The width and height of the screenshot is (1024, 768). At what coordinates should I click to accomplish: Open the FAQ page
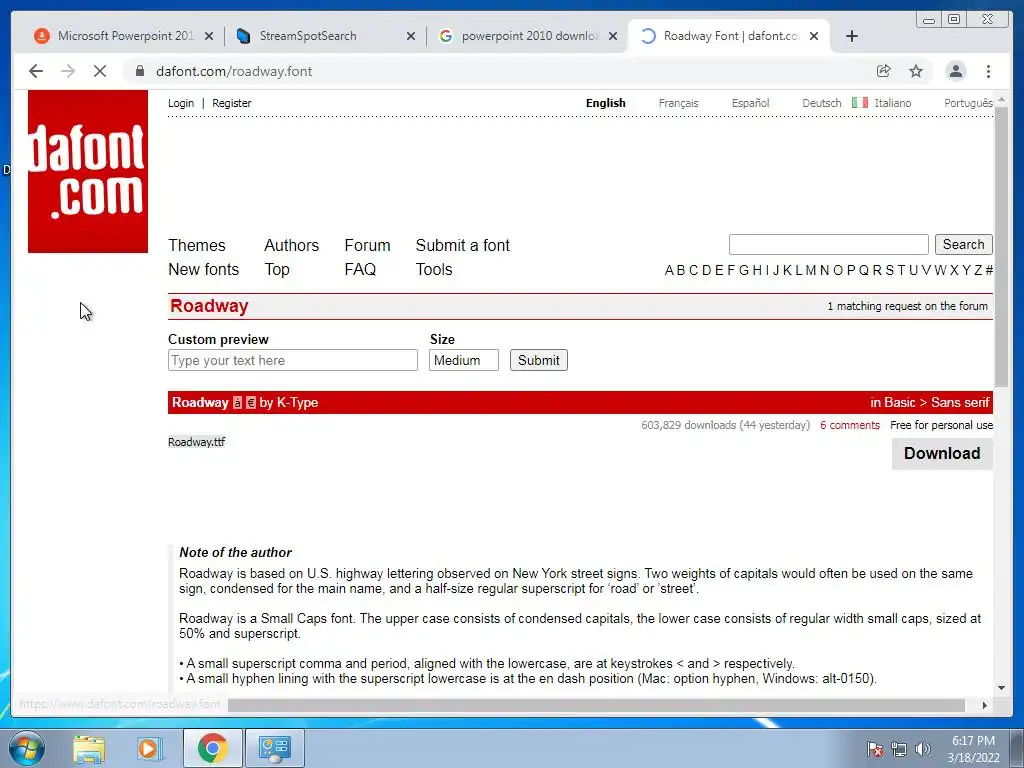coord(360,270)
